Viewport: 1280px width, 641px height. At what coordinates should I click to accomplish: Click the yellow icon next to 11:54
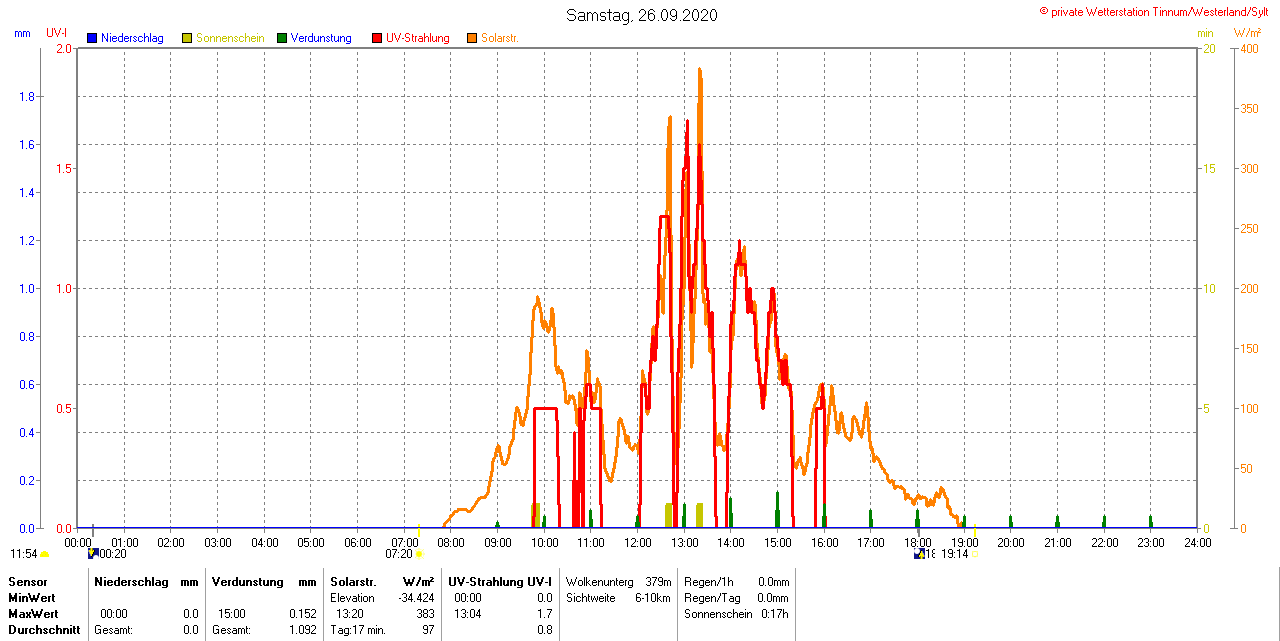[x=45, y=553]
